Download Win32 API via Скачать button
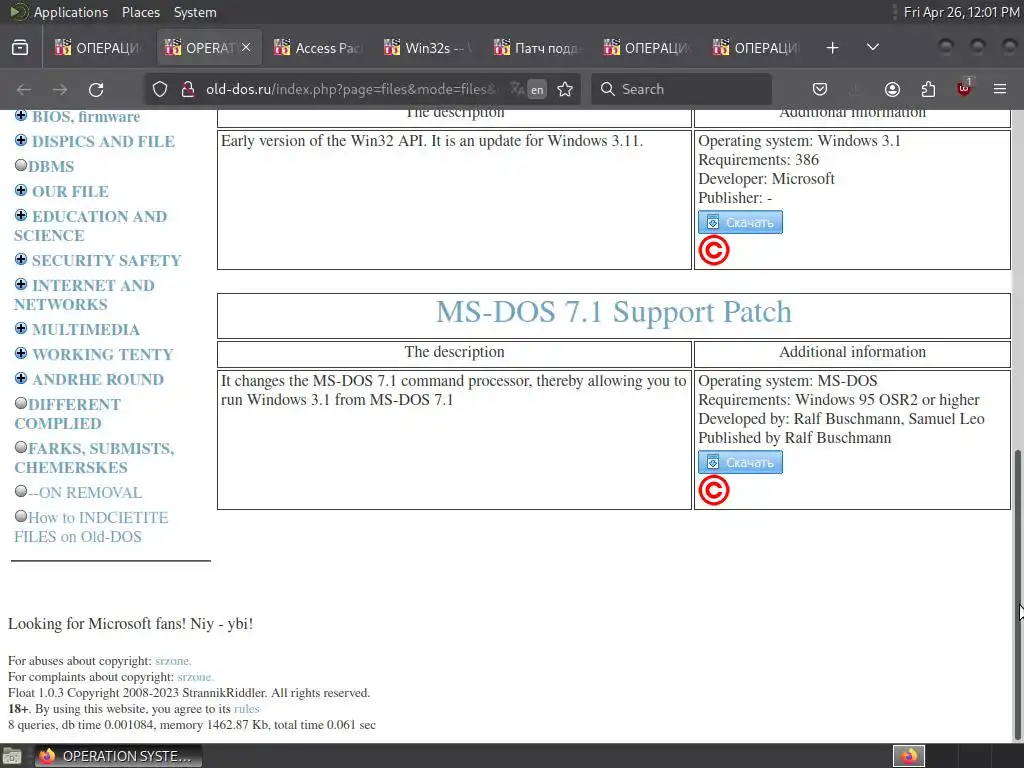The image size is (1024, 768). pyautogui.click(x=740, y=222)
